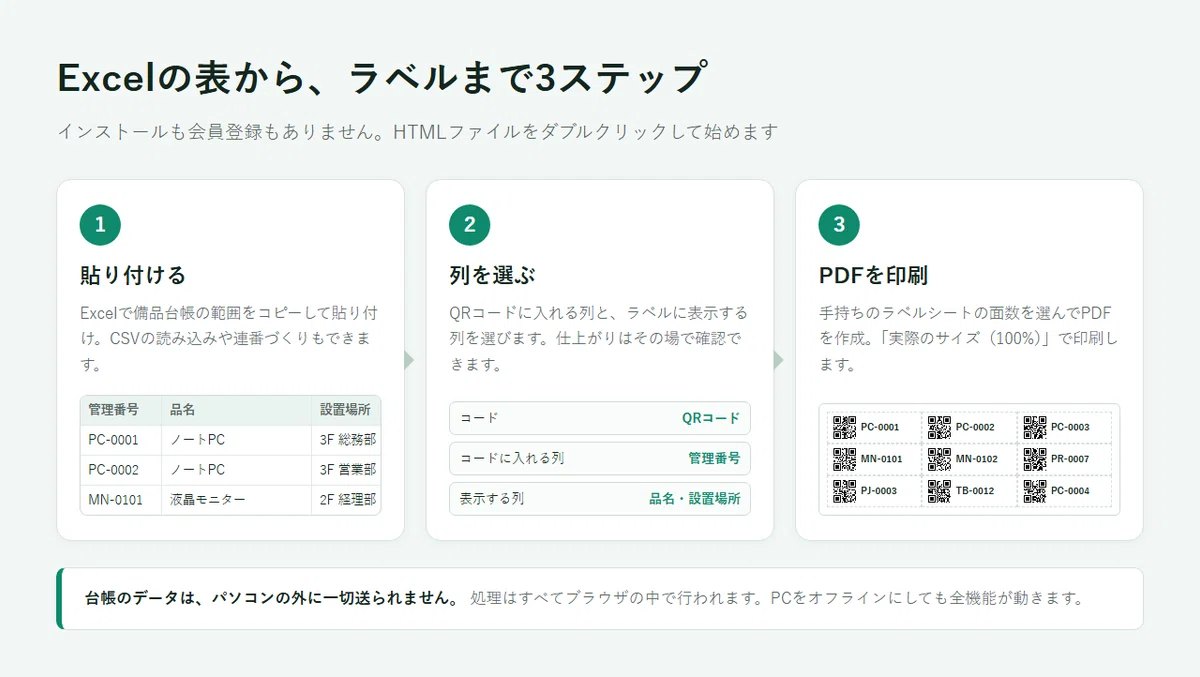Screen dimensions: 1200x677
Task: Pick the QR code beside label MN-0101
Action: [x=844, y=459]
